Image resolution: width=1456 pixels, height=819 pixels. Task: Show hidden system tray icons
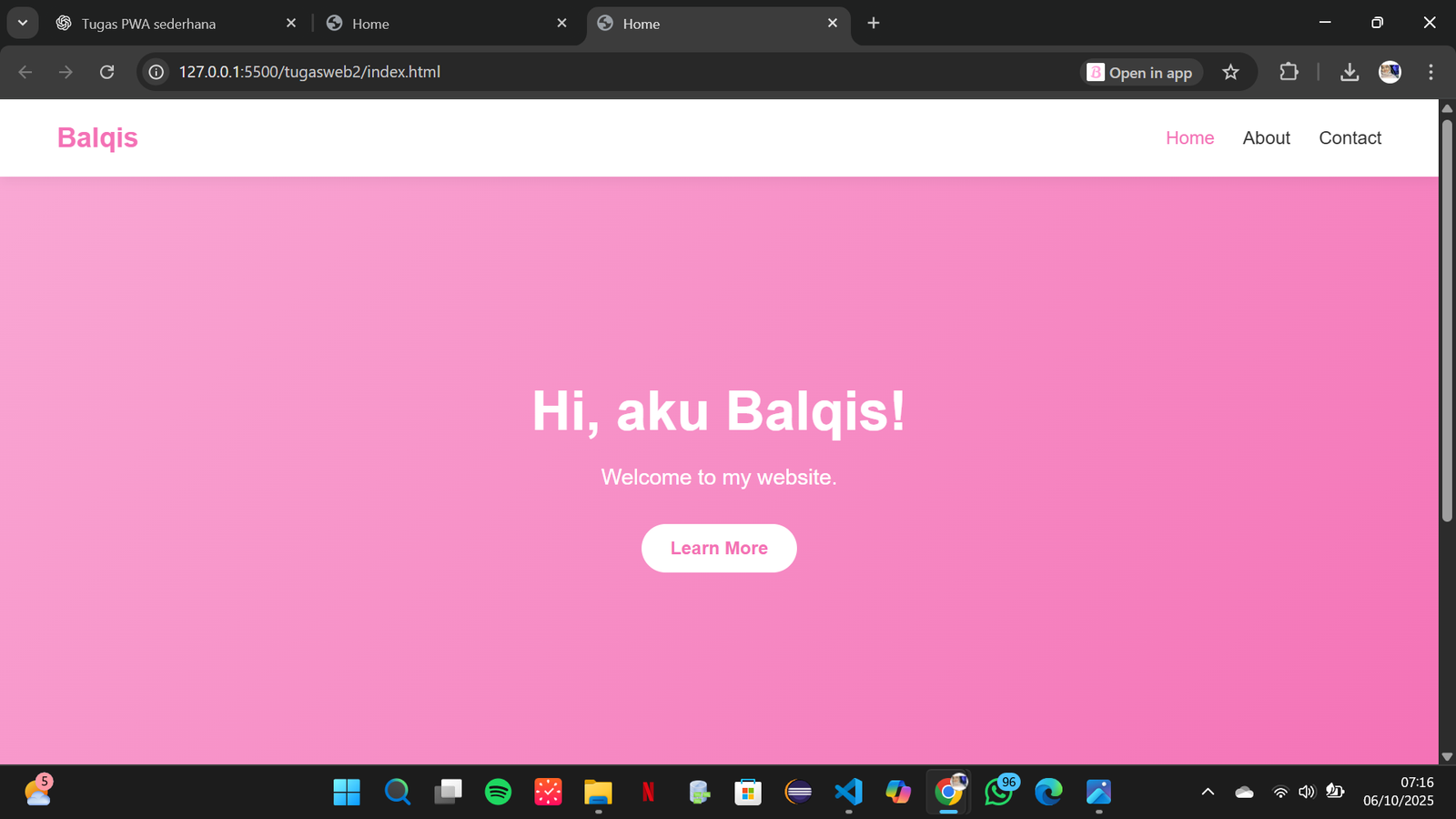tap(1208, 792)
